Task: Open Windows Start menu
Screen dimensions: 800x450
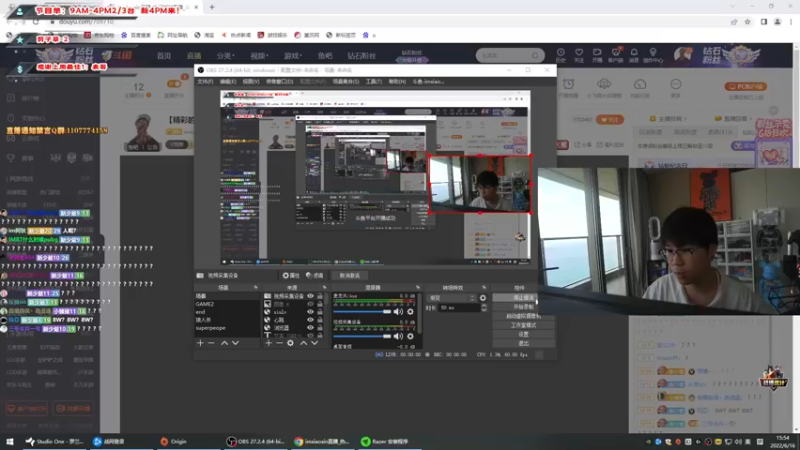Action: tap(10, 441)
